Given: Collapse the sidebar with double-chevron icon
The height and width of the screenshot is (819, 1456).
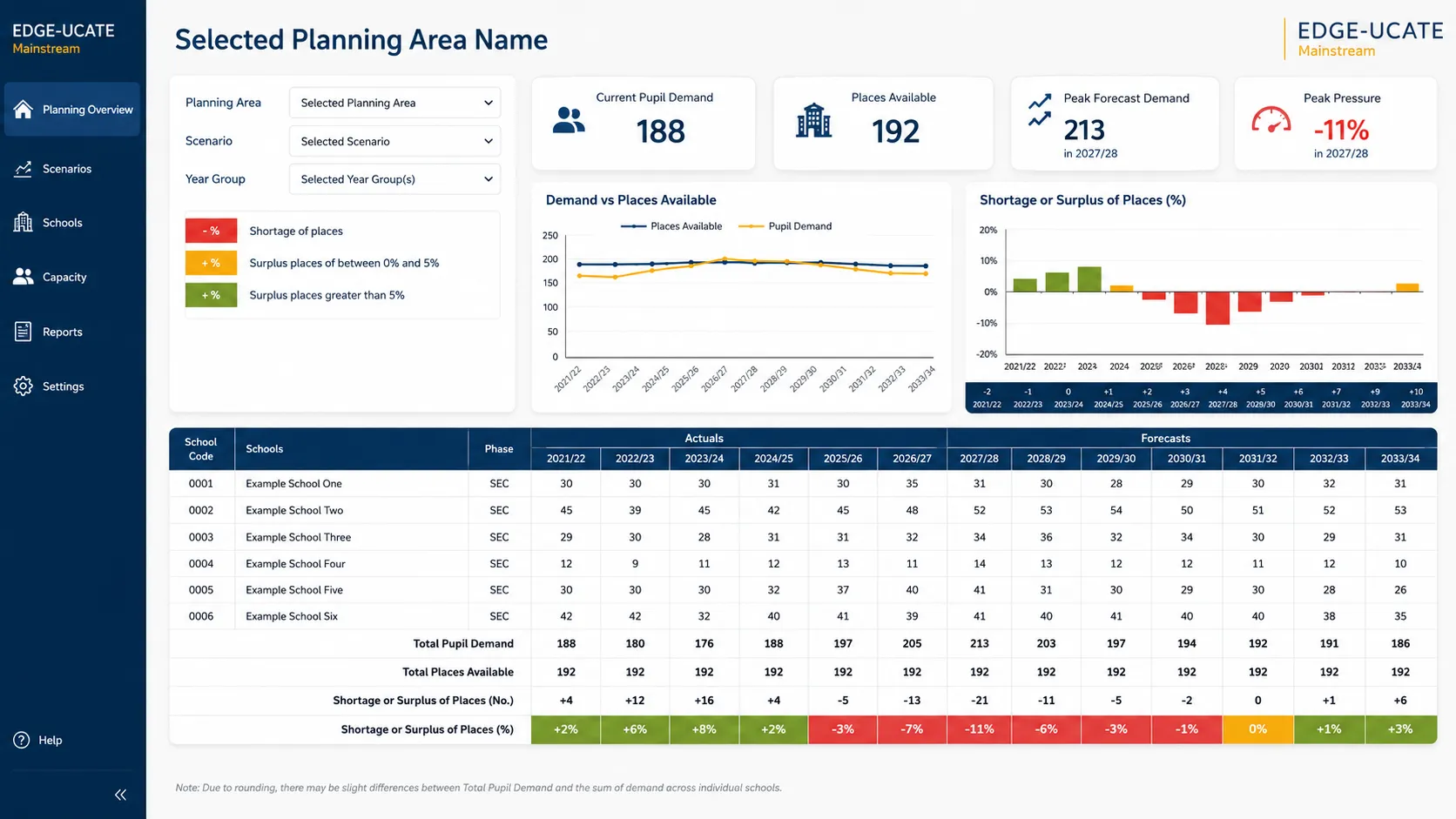Looking at the screenshot, I should pyautogui.click(x=120, y=795).
